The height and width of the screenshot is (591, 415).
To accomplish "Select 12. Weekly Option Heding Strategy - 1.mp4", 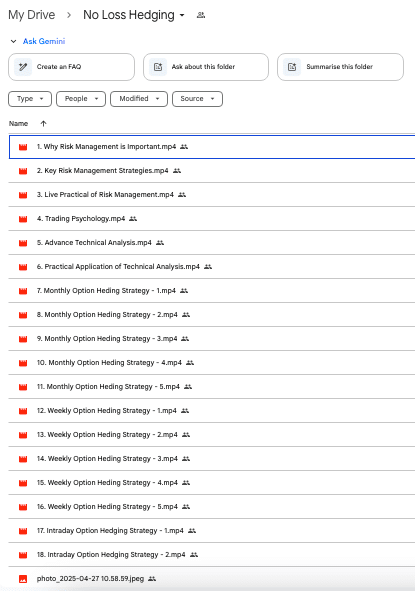I will point(211,411).
